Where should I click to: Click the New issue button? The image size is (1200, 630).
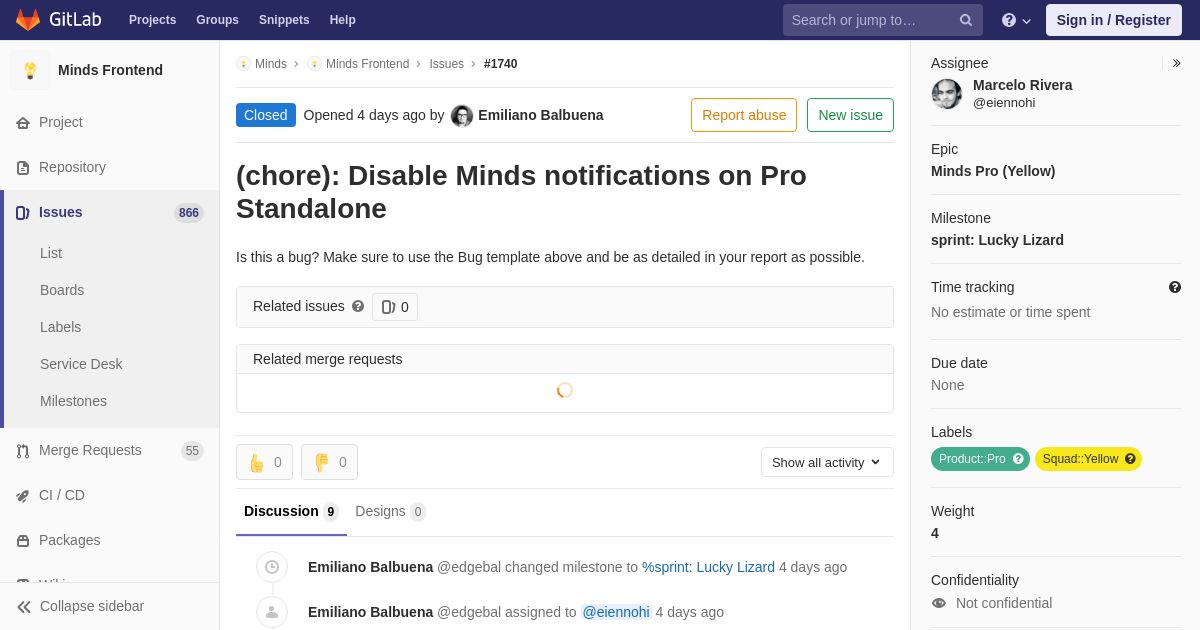[850, 115]
